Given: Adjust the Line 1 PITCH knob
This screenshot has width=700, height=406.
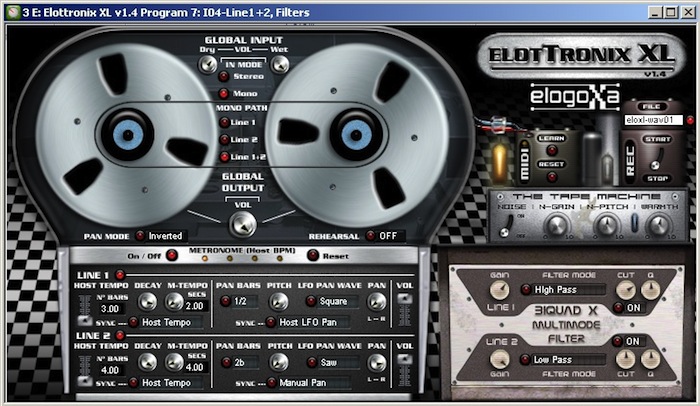Looking at the screenshot, I should coord(279,302).
